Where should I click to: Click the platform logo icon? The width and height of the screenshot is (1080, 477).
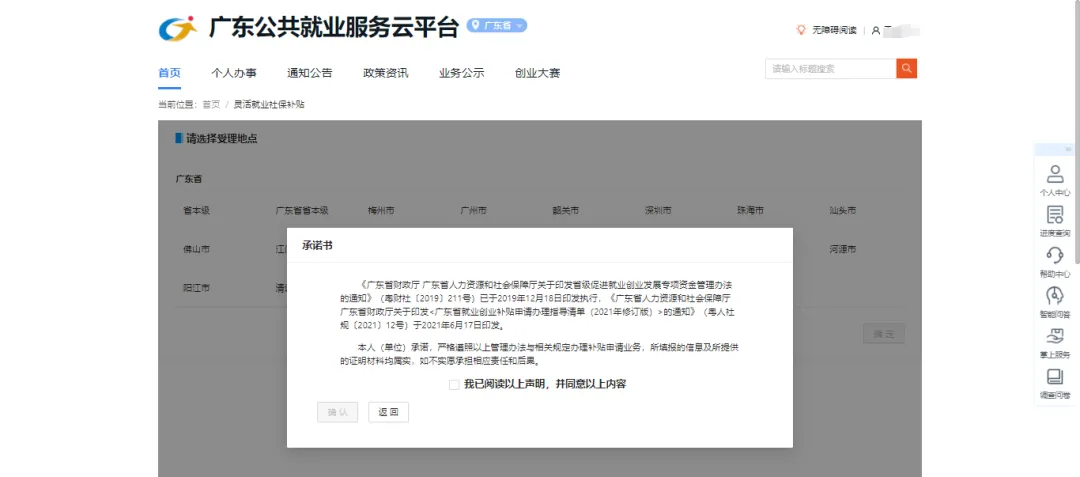(x=178, y=28)
